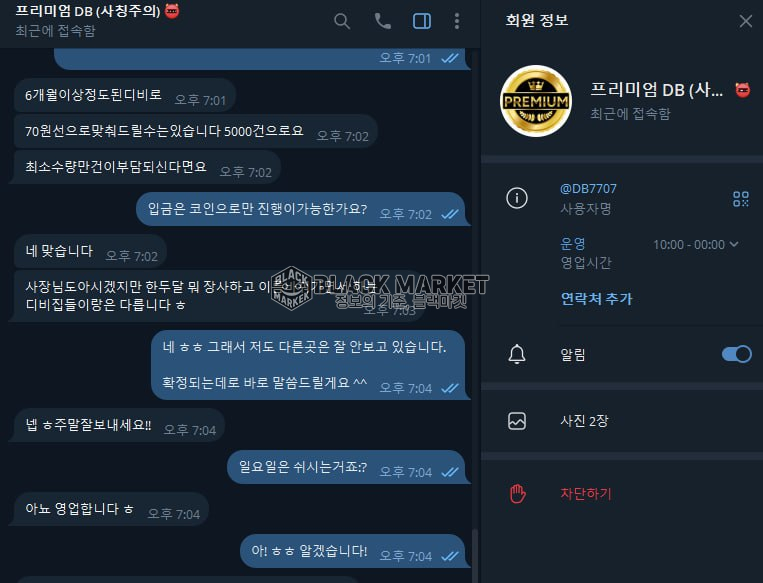The width and height of the screenshot is (763, 583).
Task: Click the info circle icon
Action: tap(516, 198)
